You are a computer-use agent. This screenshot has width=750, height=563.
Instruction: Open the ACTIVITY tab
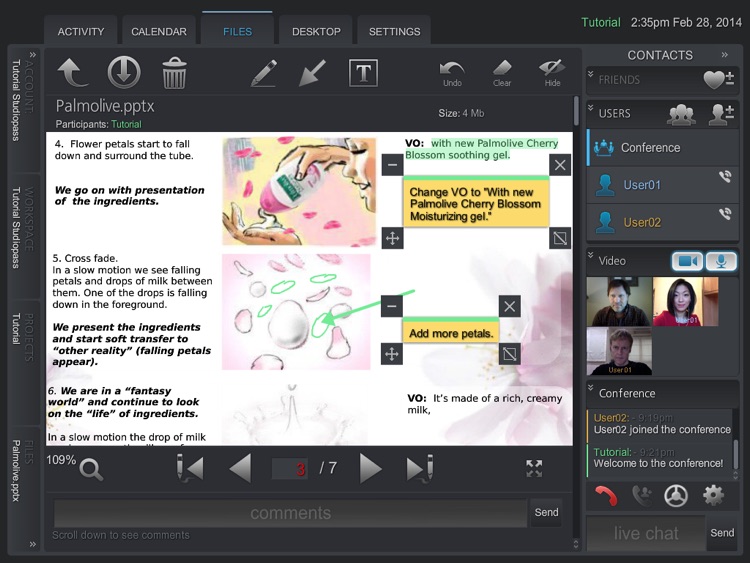[x=81, y=32]
